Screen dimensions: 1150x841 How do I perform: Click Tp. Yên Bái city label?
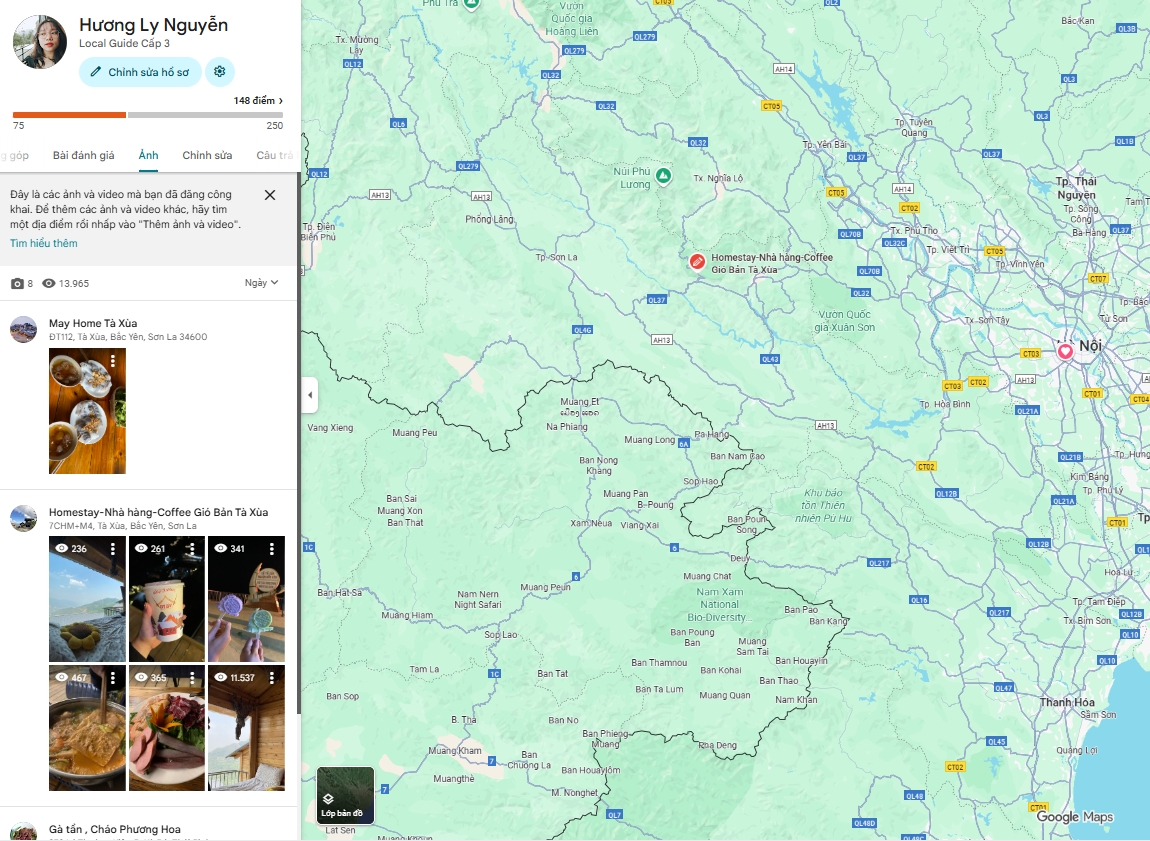(824, 144)
